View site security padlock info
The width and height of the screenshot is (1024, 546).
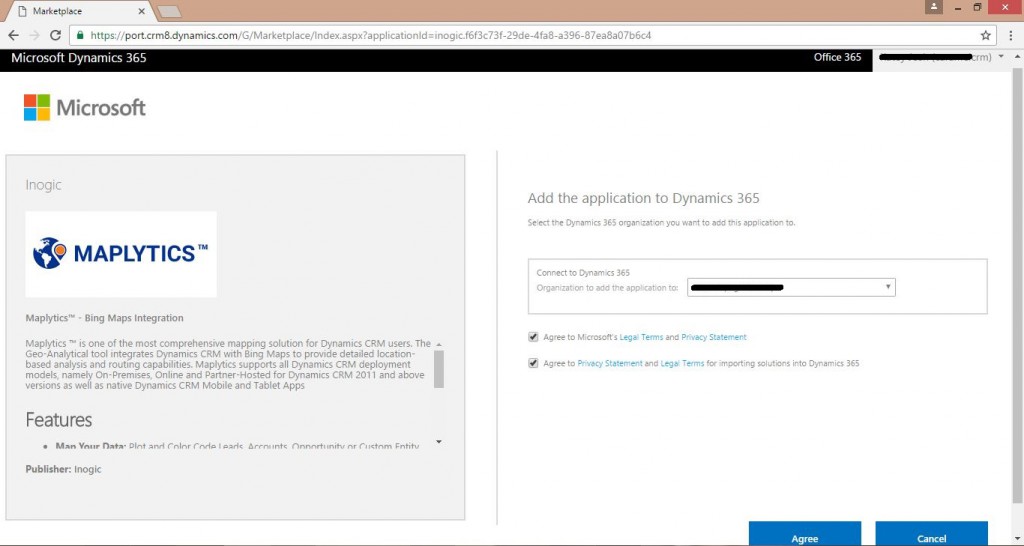pyautogui.click(x=80, y=35)
